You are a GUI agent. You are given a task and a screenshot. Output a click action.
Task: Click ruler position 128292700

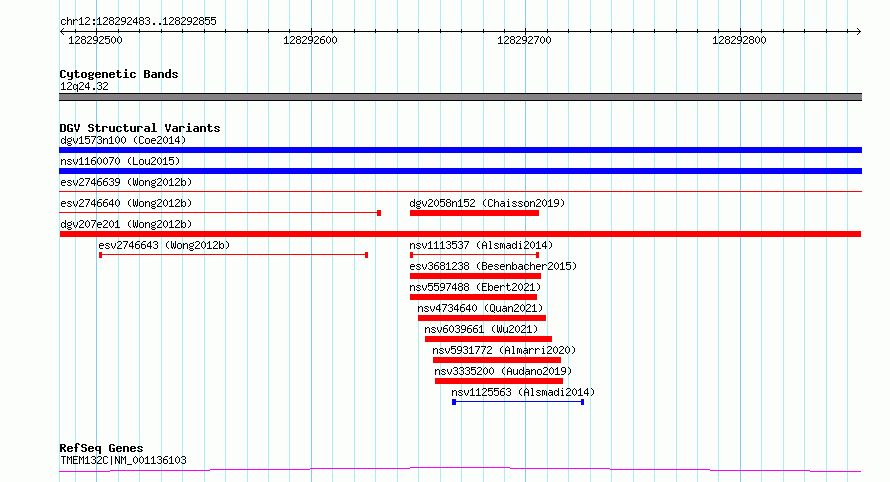524,40
